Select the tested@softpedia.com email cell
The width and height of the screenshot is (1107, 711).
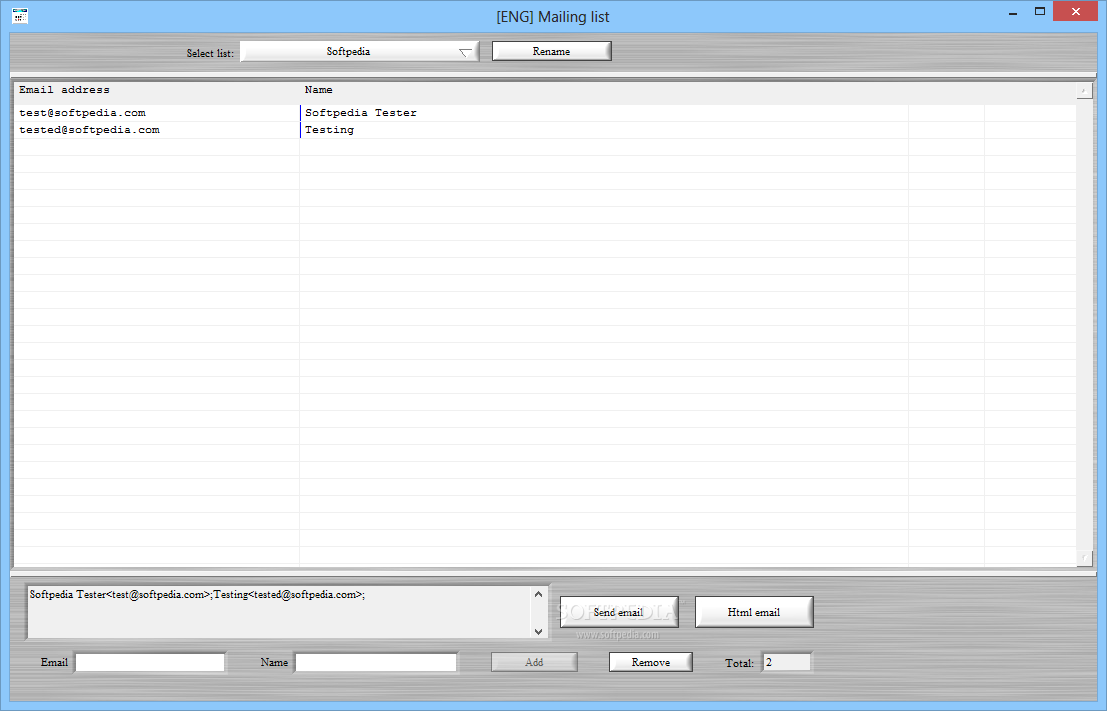[x=157, y=130]
